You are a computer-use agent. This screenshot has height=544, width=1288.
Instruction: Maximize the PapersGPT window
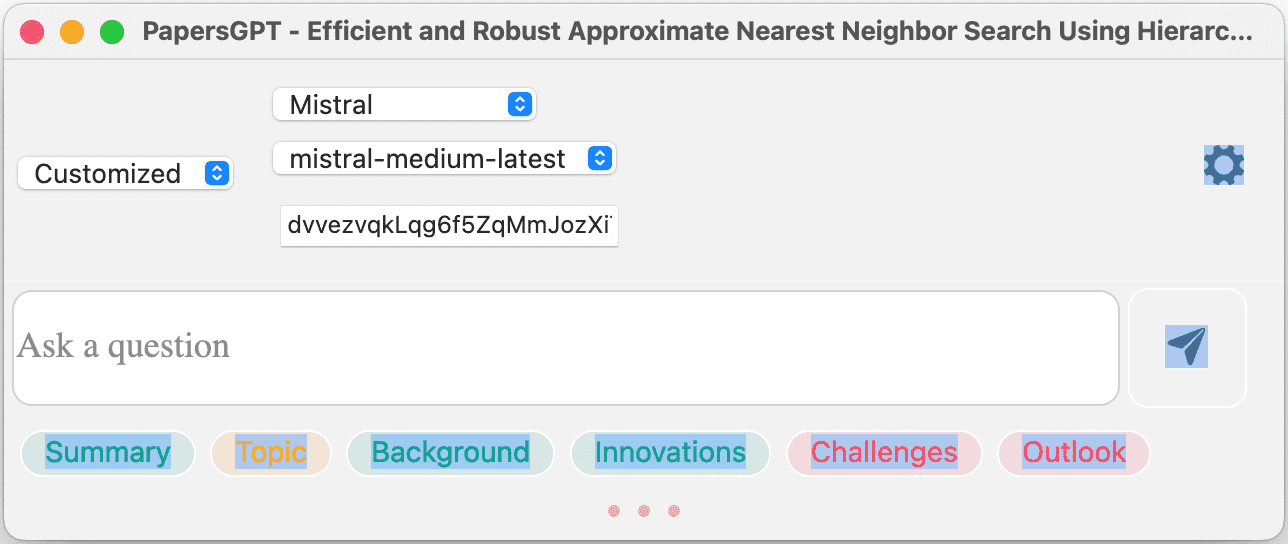tap(112, 32)
